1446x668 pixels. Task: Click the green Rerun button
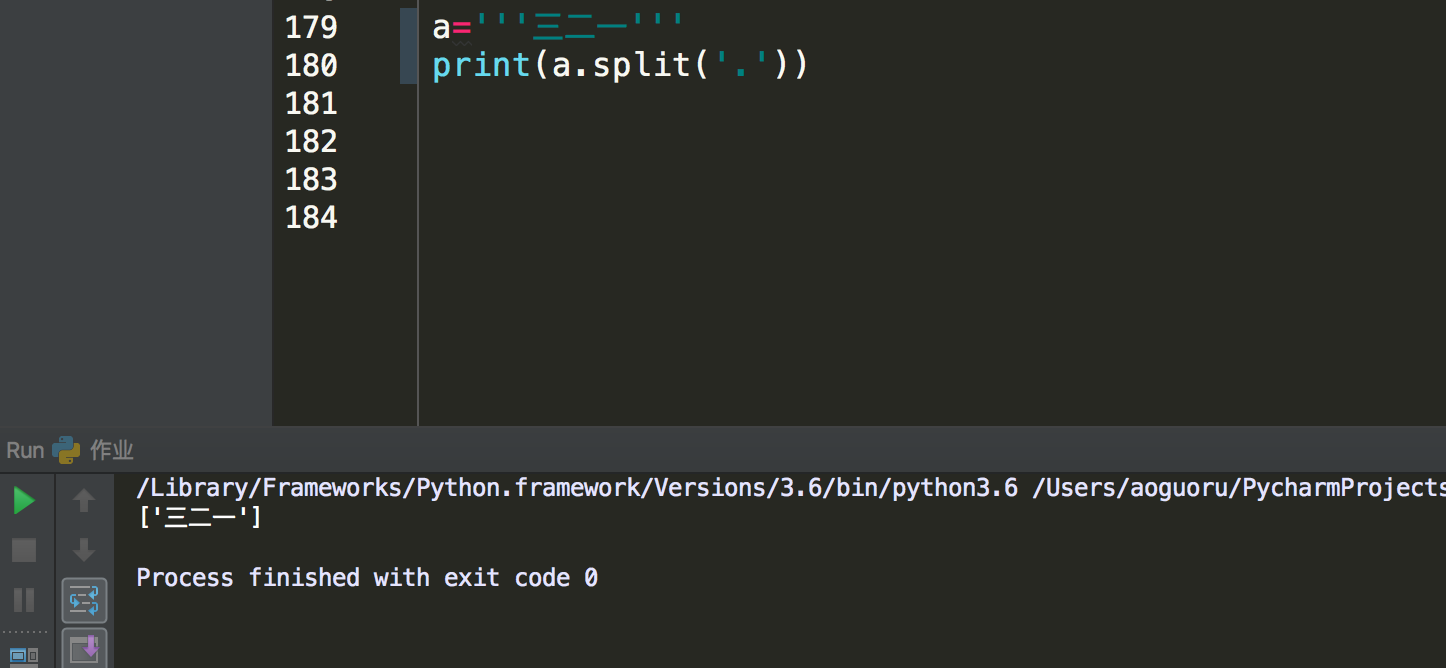coord(24,500)
